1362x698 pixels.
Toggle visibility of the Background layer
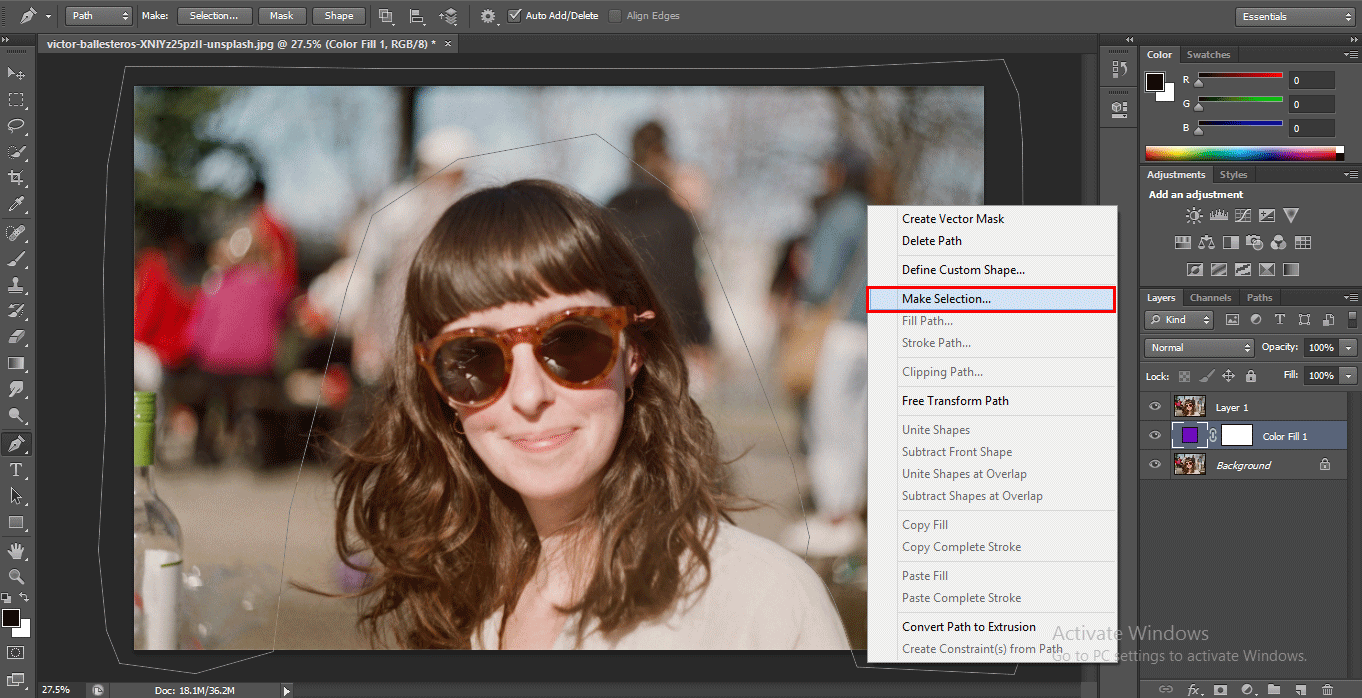tap(1155, 465)
